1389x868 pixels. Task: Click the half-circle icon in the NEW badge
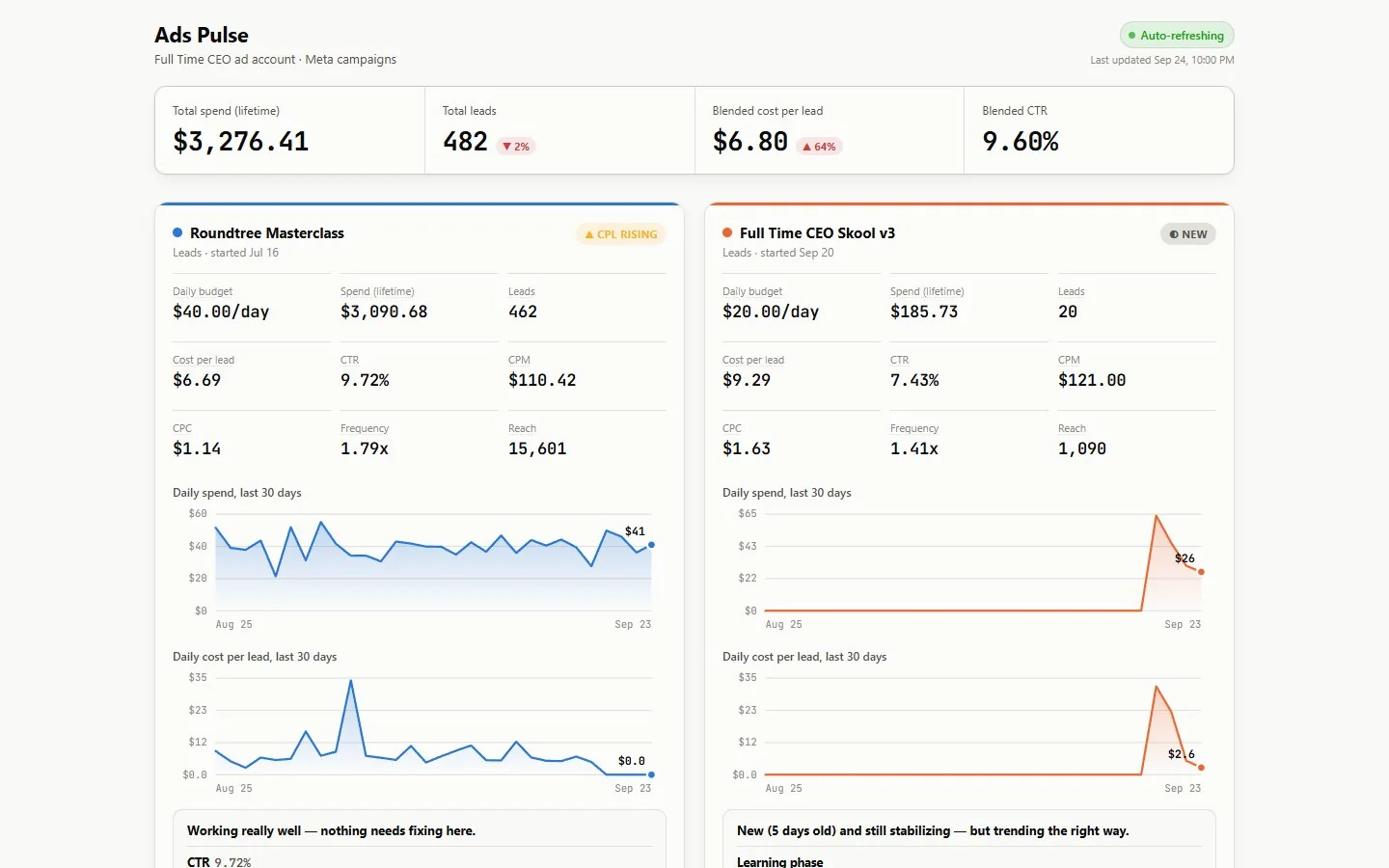pyautogui.click(x=1174, y=234)
